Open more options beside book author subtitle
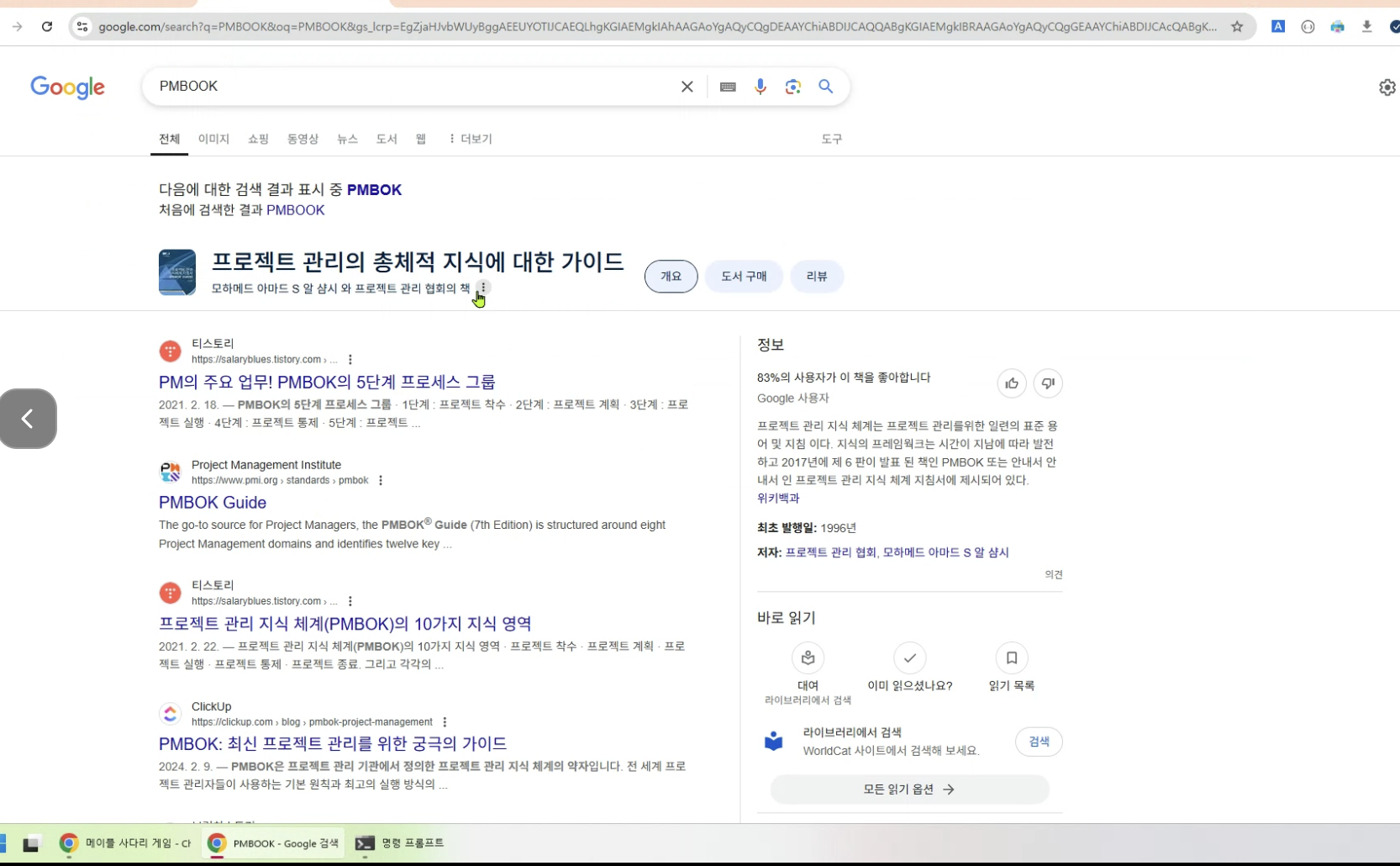Image resolution: width=1400 pixels, height=866 pixels. coord(482,288)
